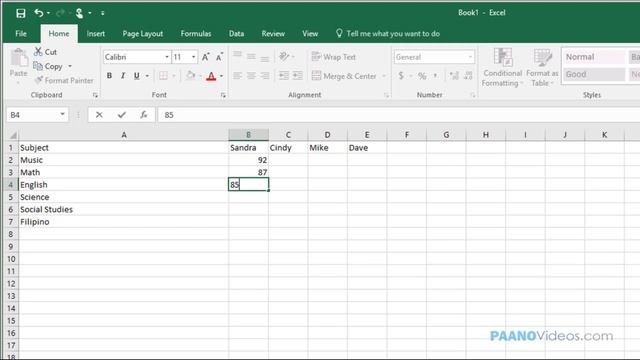Screen dimensions: 640x360
Task: Click Merge & Center
Action: (x=344, y=76)
